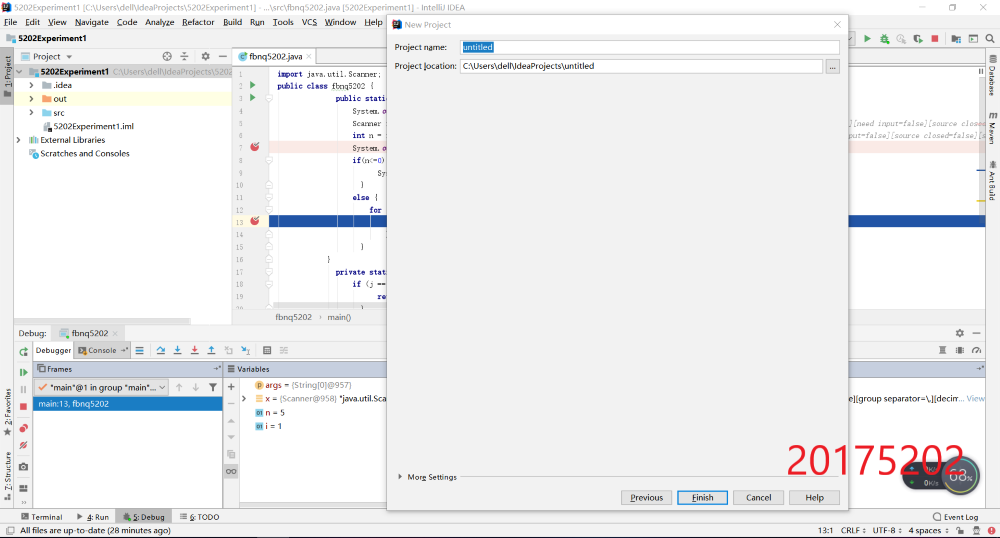Toggle breakpoint on editor line 13
The image size is (1000, 538).
[255, 221]
